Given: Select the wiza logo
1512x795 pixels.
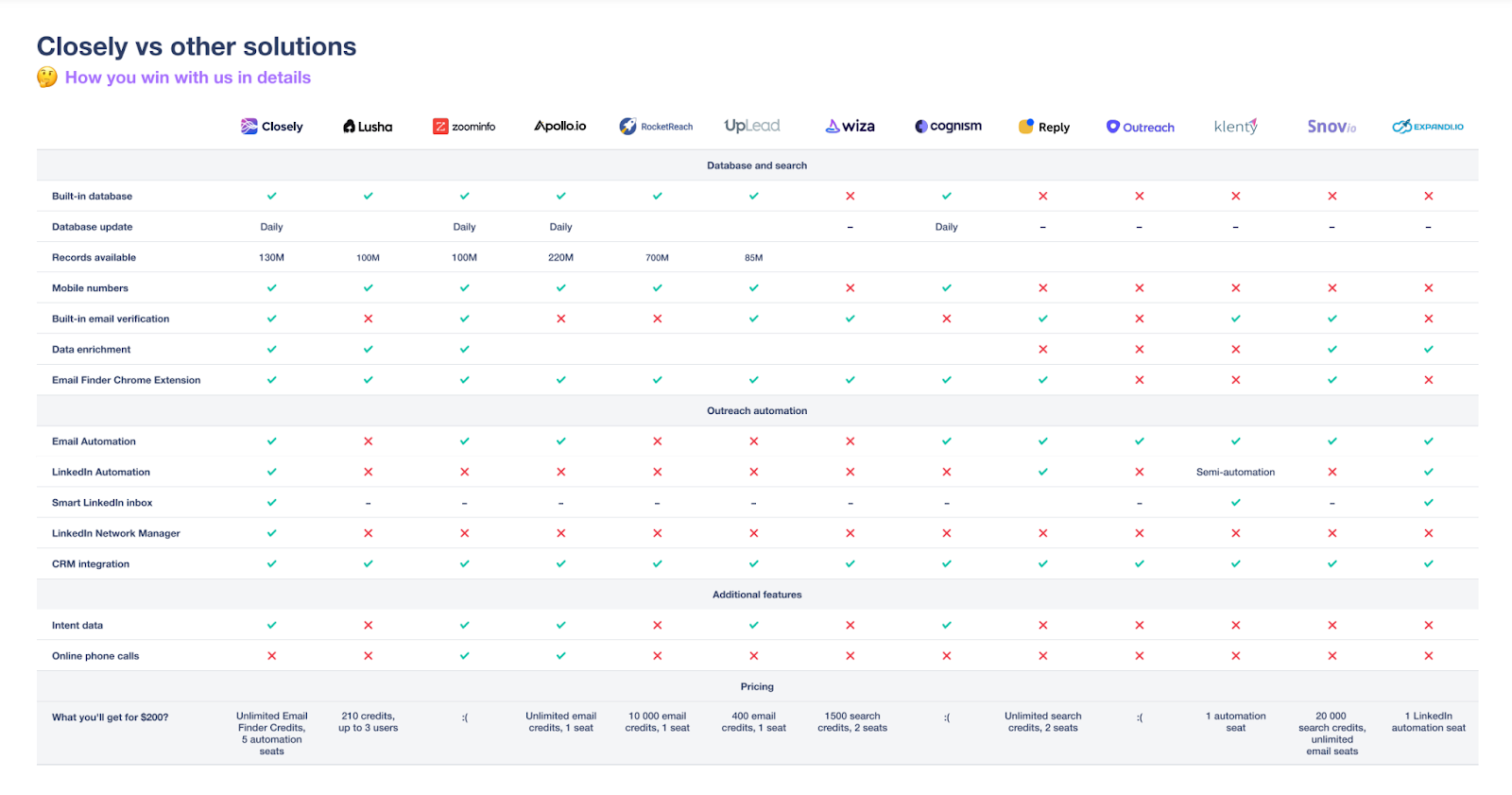Looking at the screenshot, I should [850, 126].
